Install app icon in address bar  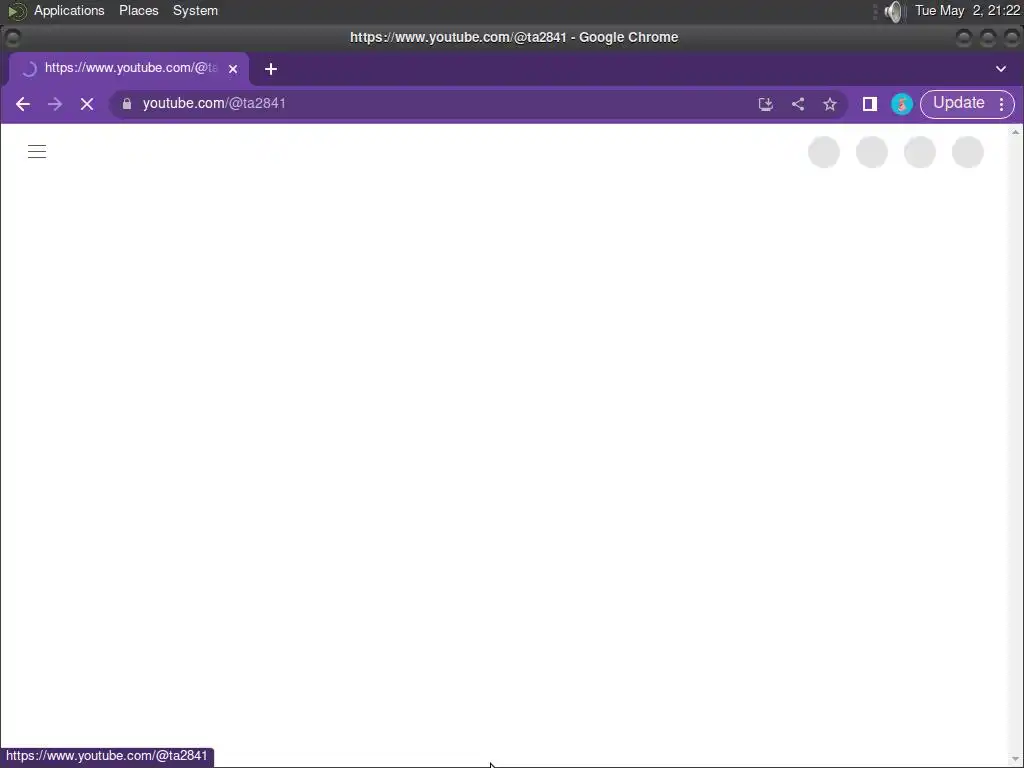coord(766,104)
